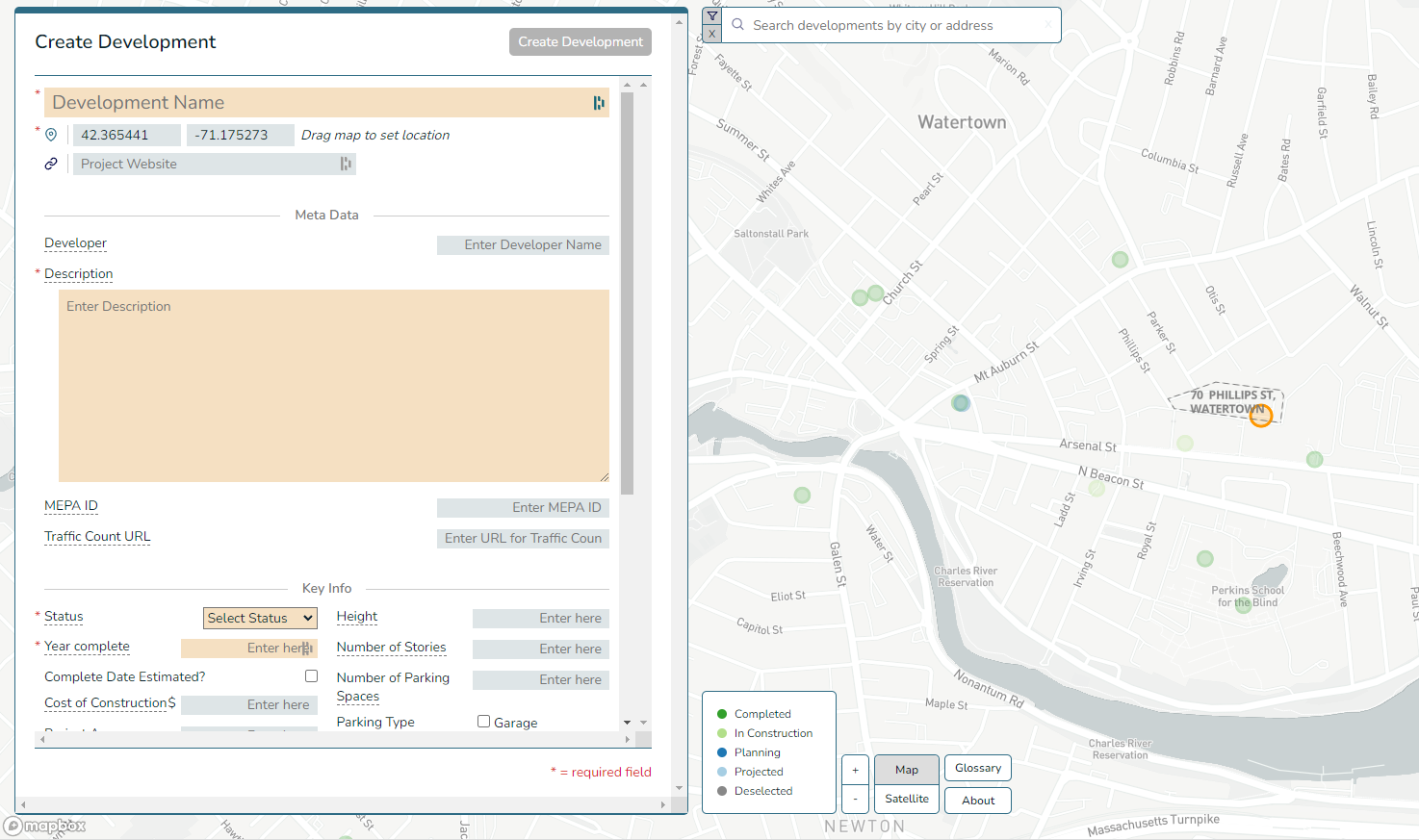The height and width of the screenshot is (840, 1419).
Task: Zoom in with the plus button
Action: pyautogui.click(x=855, y=770)
